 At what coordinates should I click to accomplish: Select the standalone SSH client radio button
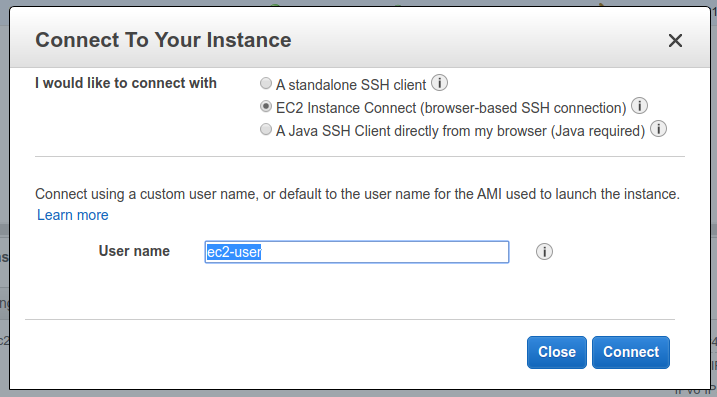(x=266, y=83)
